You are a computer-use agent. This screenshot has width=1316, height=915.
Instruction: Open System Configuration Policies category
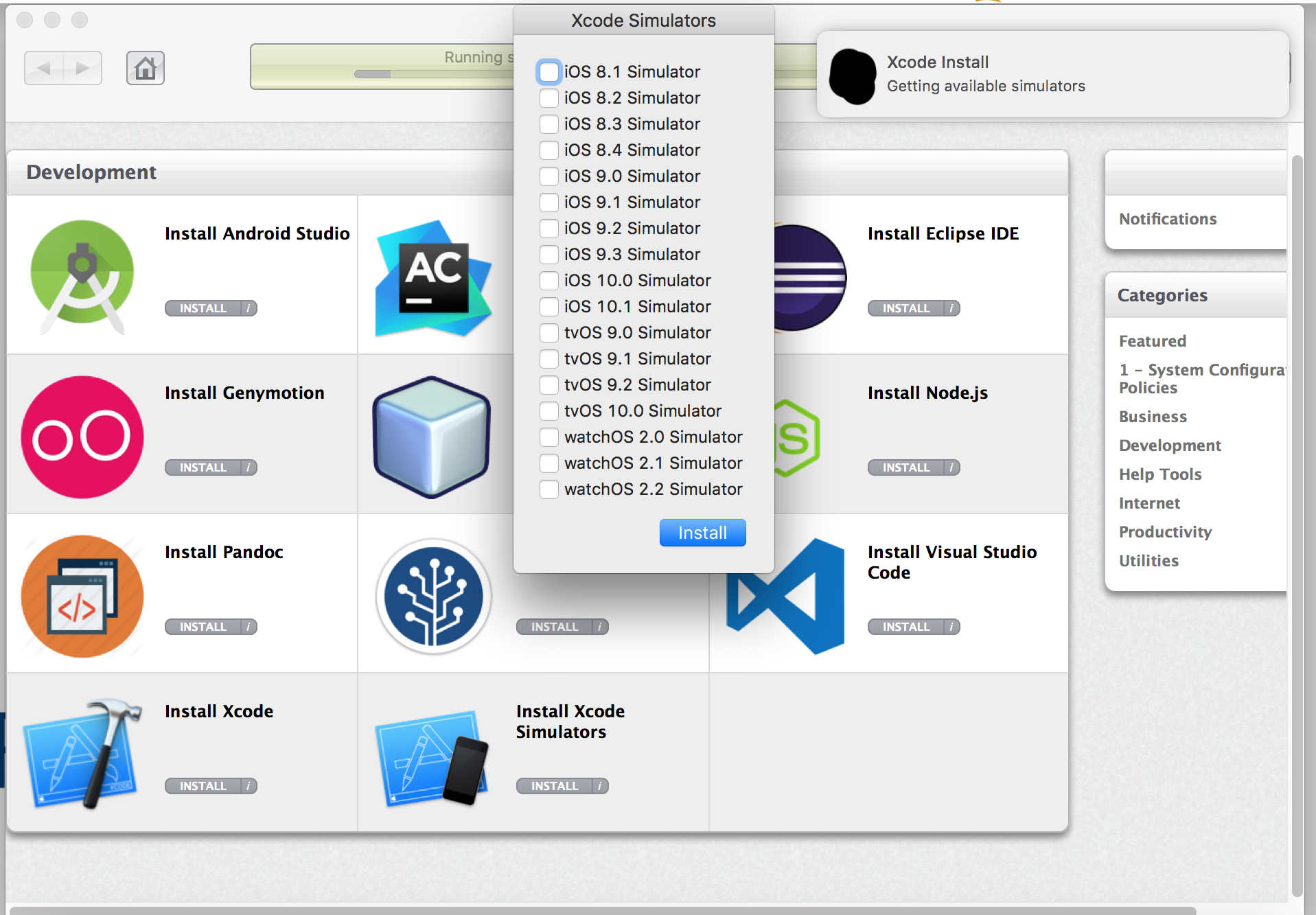(x=1201, y=379)
